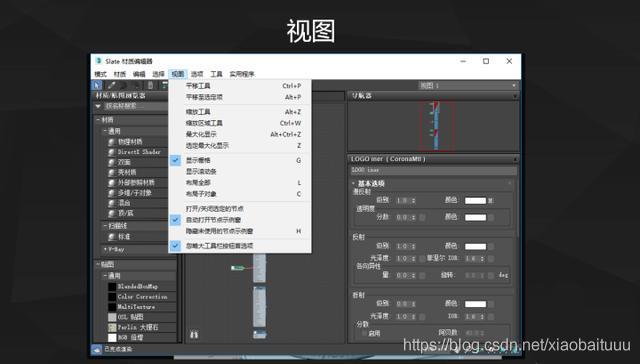Enable the 启用 checkbox under 分散
This screenshot has width=640, height=364.
coord(364,333)
